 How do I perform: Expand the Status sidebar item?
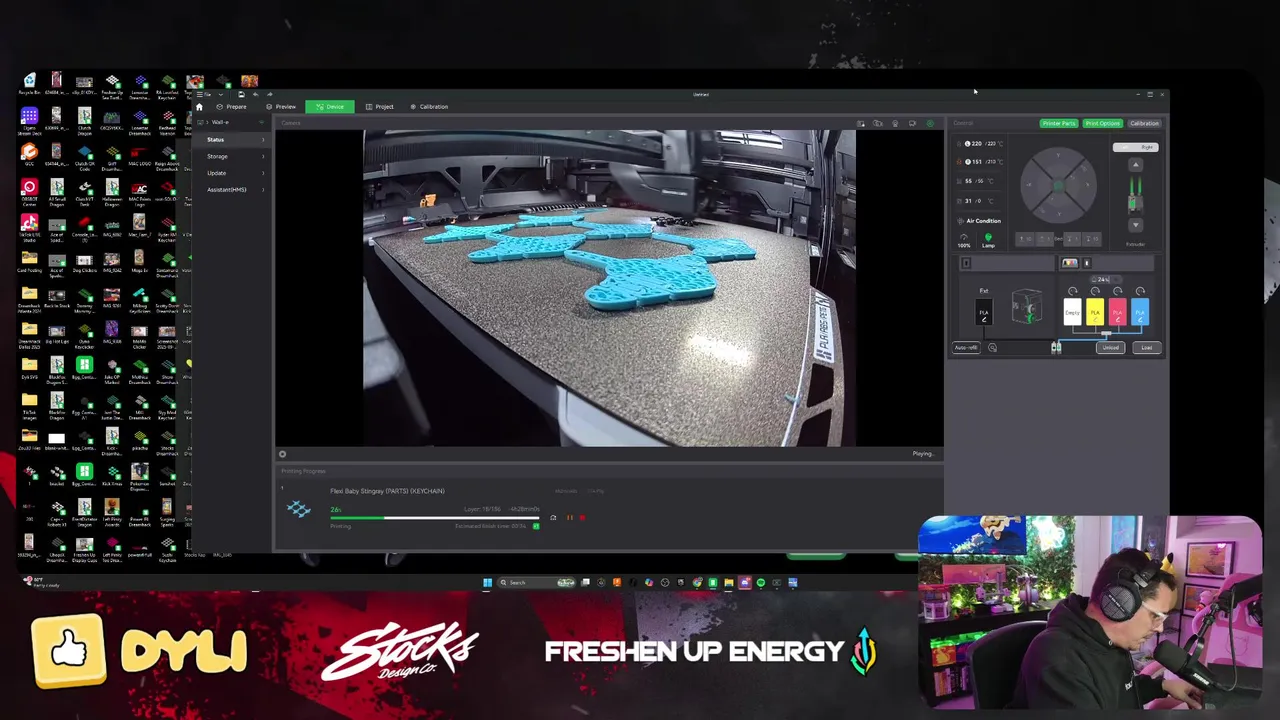point(263,140)
